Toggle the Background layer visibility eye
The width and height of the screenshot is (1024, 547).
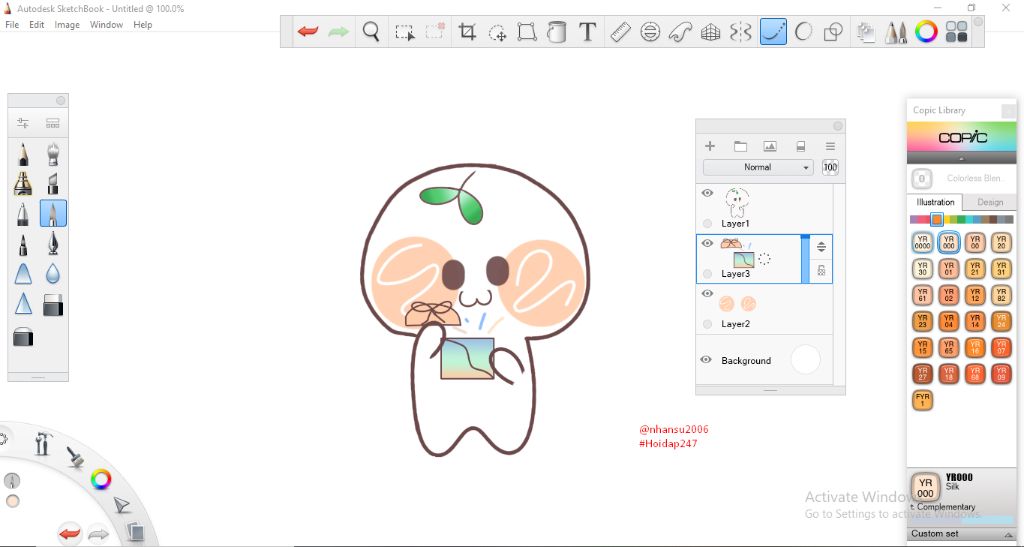tap(706, 360)
